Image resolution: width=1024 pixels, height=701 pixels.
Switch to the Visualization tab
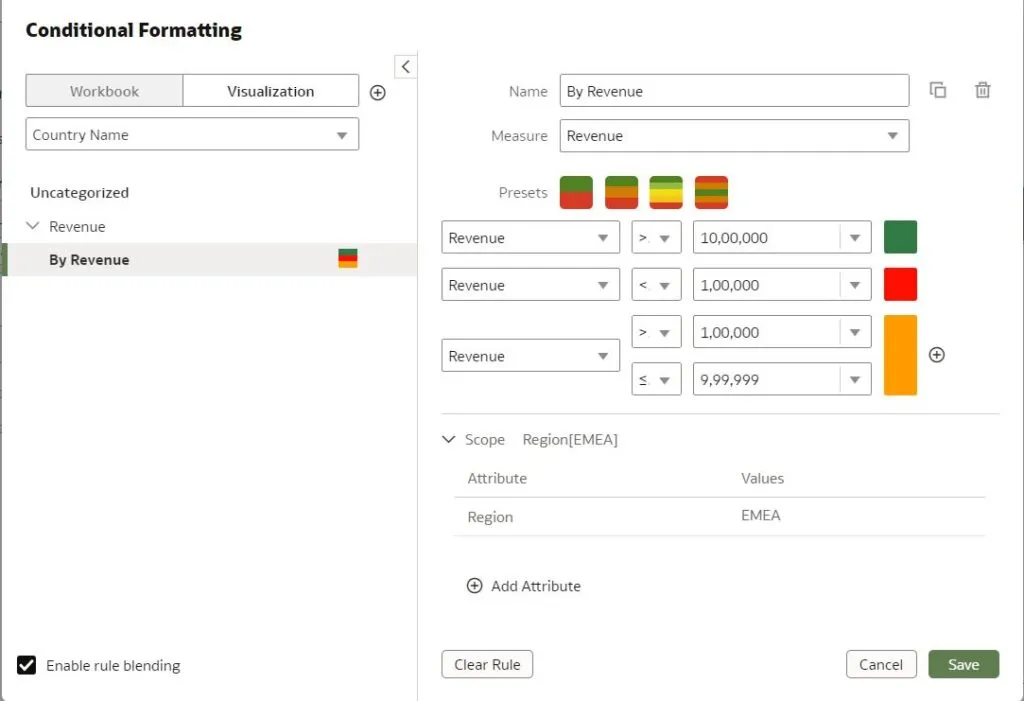[270, 91]
